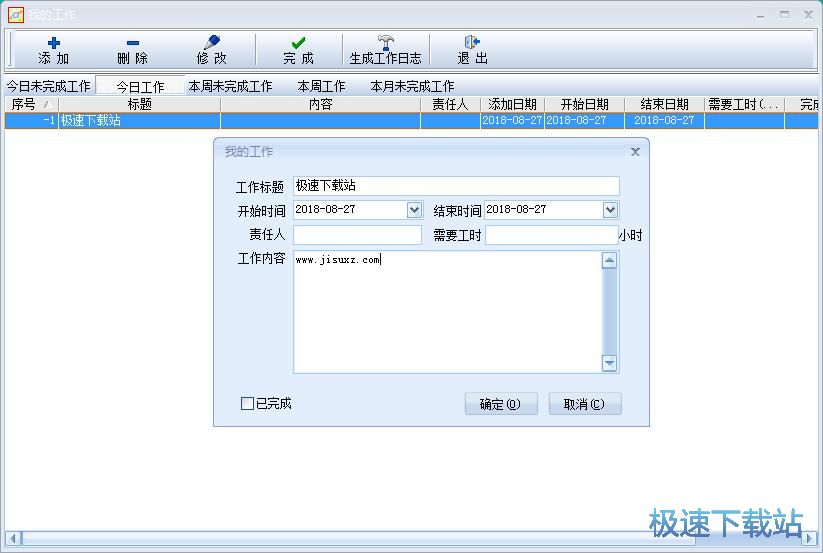Image resolution: width=823 pixels, height=553 pixels.
Task: Close the 我的工作 dialog
Action: point(635,152)
